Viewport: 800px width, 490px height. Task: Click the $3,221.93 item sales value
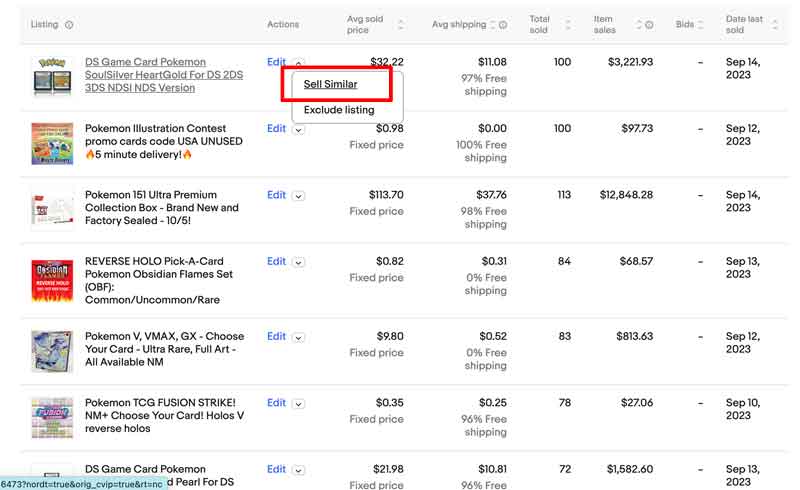630,62
